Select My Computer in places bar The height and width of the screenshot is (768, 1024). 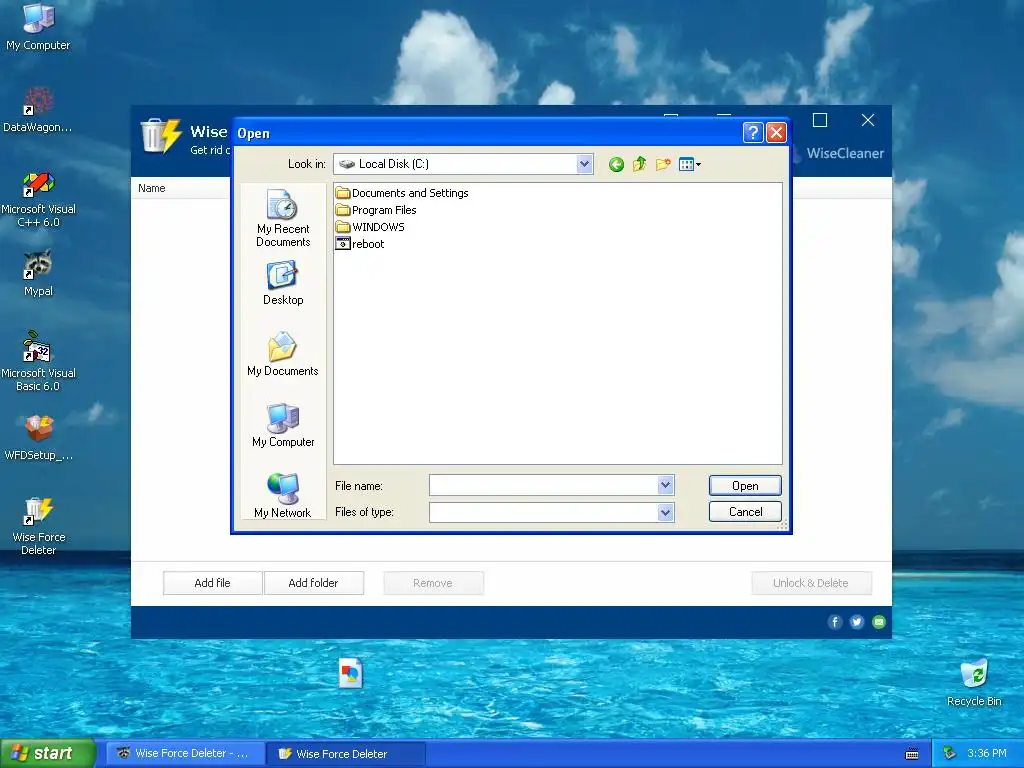click(x=283, y=425)
